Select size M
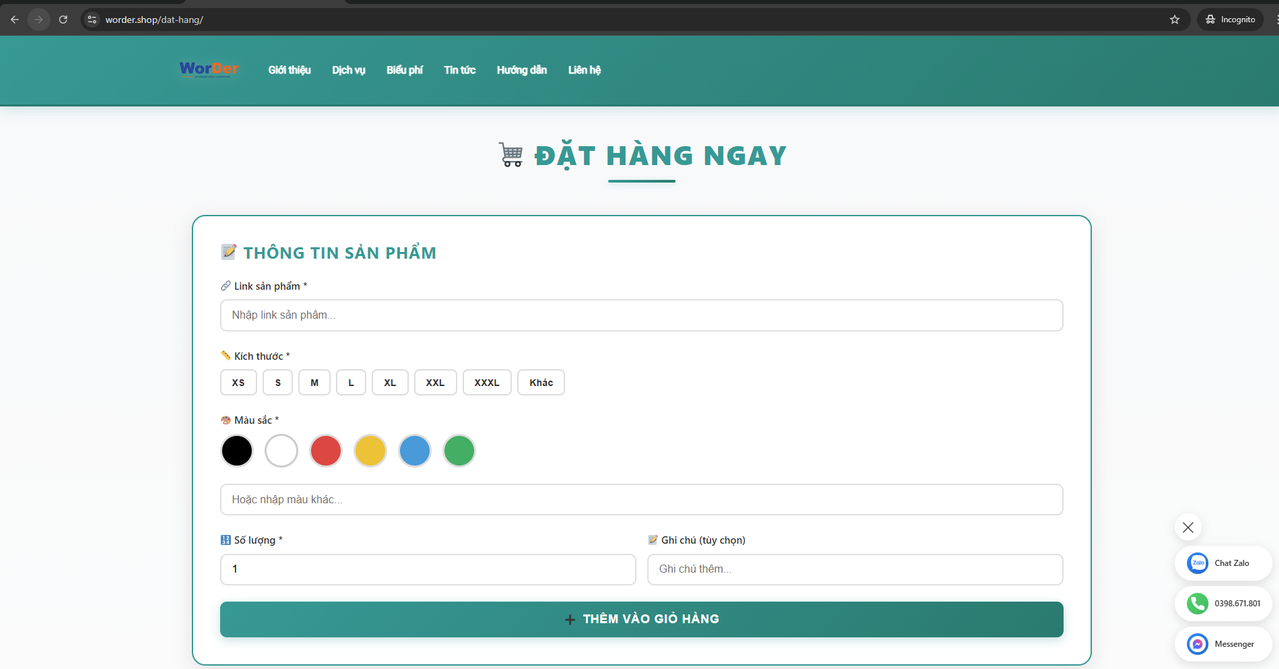This screenshot has height=669, width=1279. coord(314,383)
